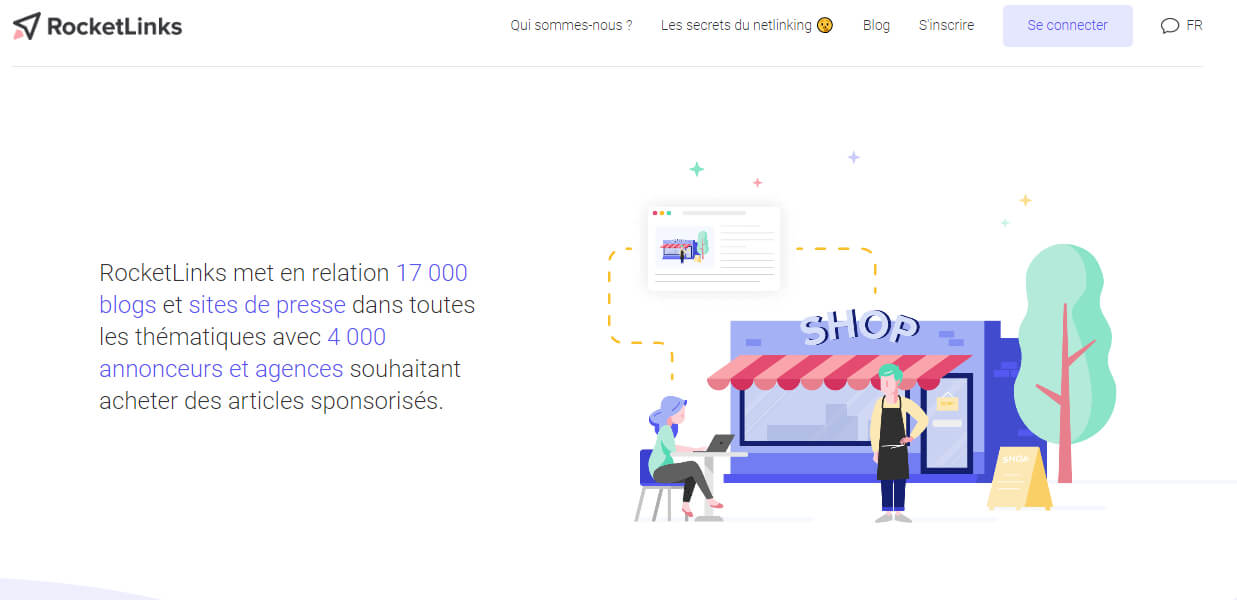Click 'S'inscrire' to register
1237x600 pixels.
[x=946, y=25]
